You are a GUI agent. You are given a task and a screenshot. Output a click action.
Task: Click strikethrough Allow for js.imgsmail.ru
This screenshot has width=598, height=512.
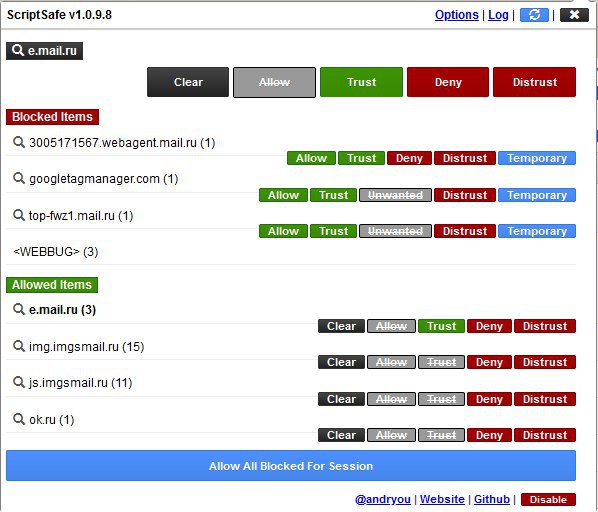[x=391, y=399]
